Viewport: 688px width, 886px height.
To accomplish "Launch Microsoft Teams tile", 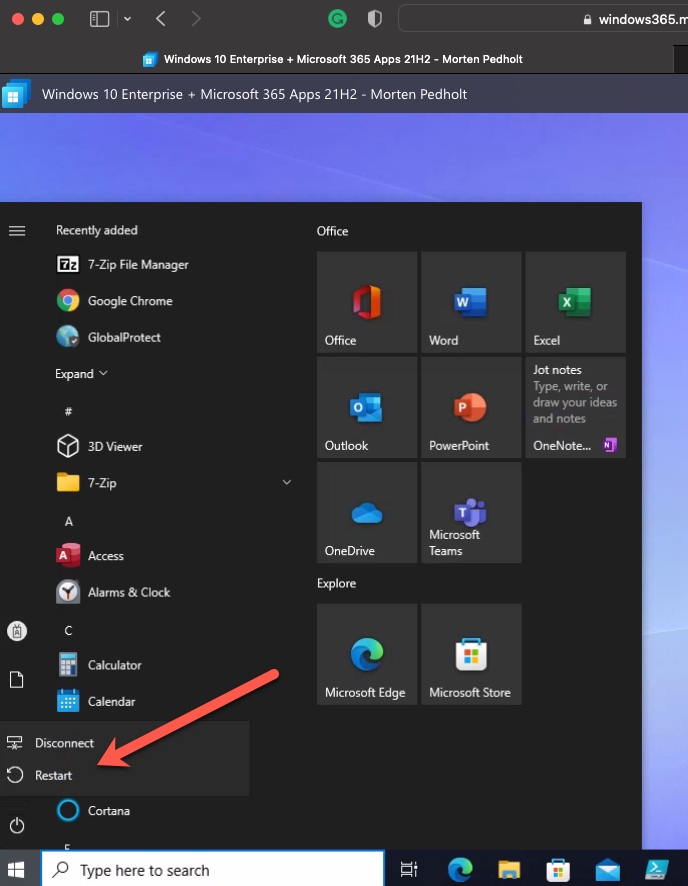I will [471, 513].
